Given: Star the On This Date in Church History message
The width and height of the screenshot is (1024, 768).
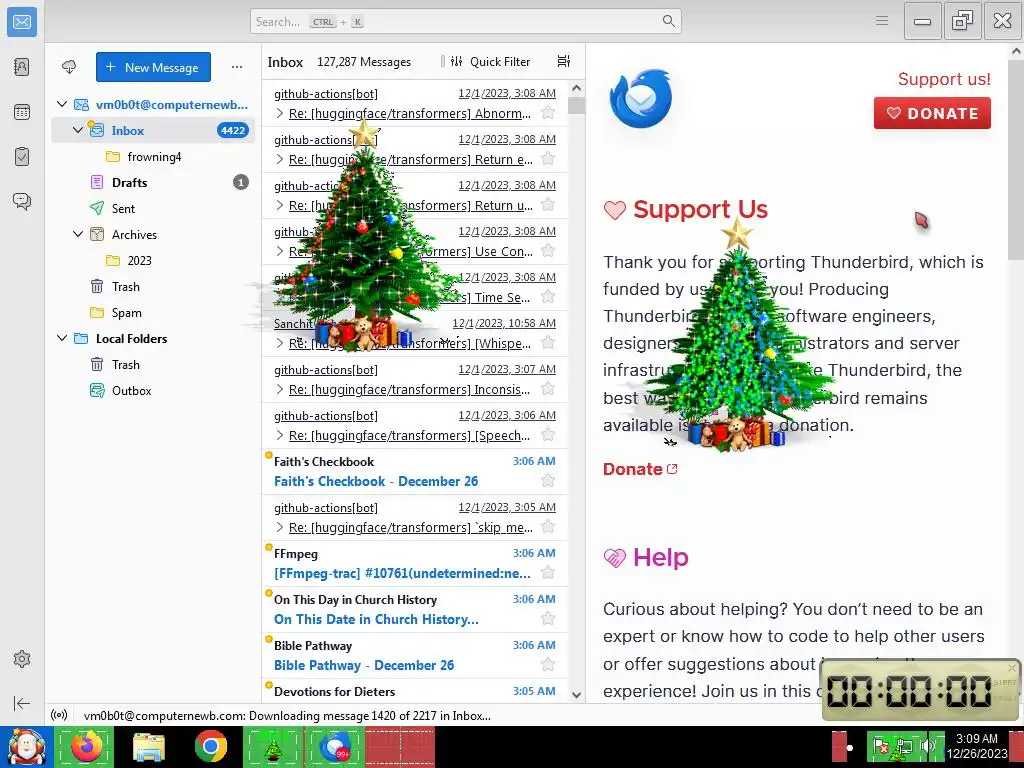Looking at the screenshot, I should pos(548,619).
